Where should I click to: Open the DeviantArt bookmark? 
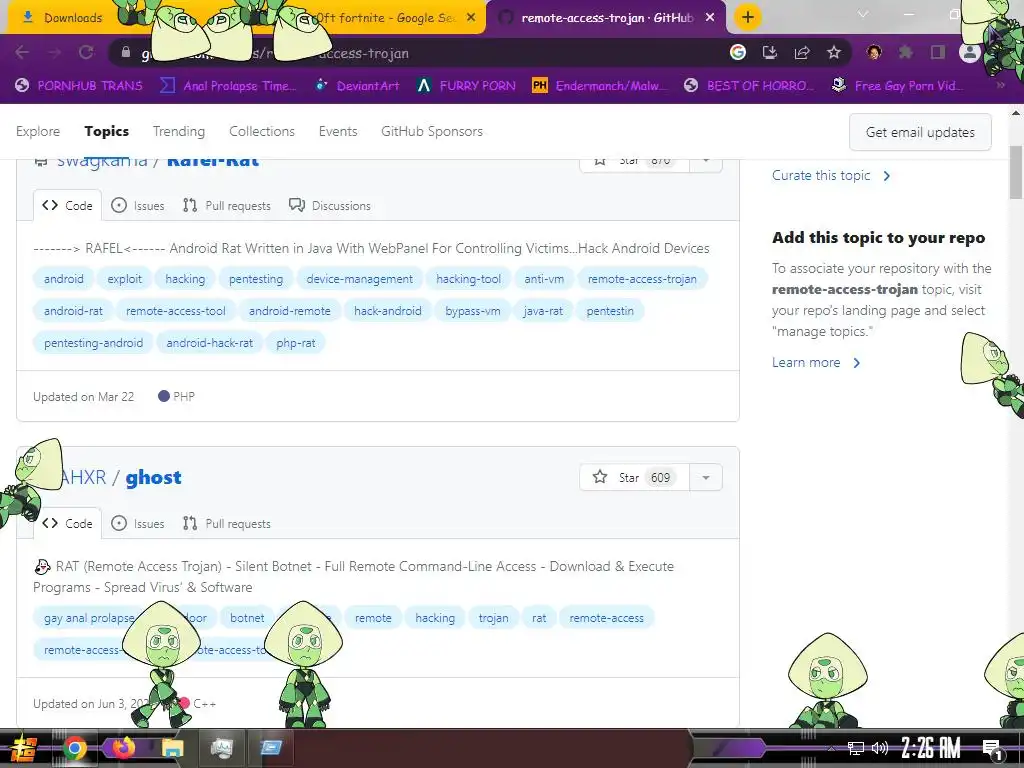tap(358, 86)
